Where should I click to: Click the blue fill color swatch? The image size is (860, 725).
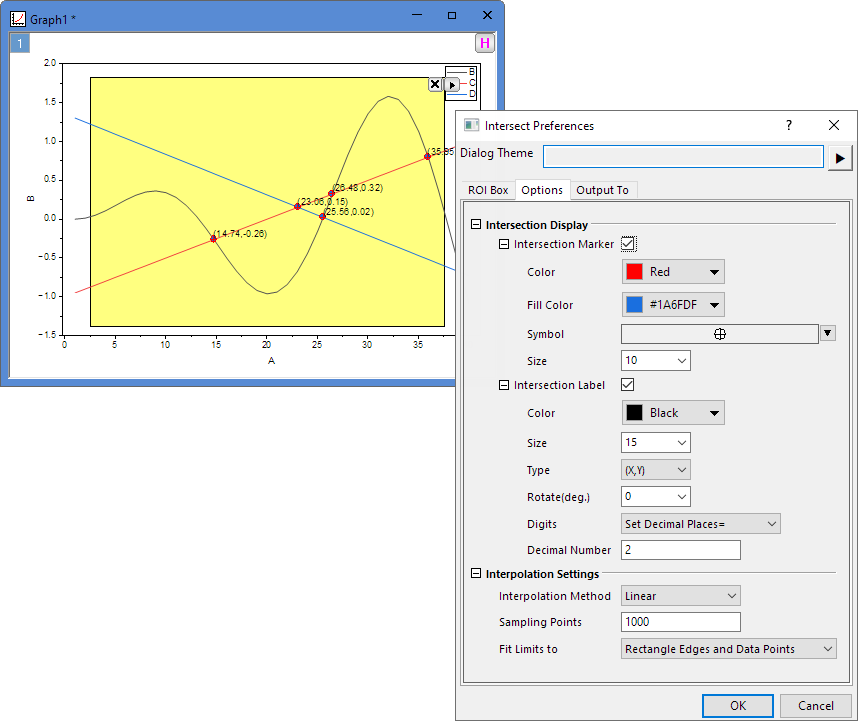click(x=635, y=305)
